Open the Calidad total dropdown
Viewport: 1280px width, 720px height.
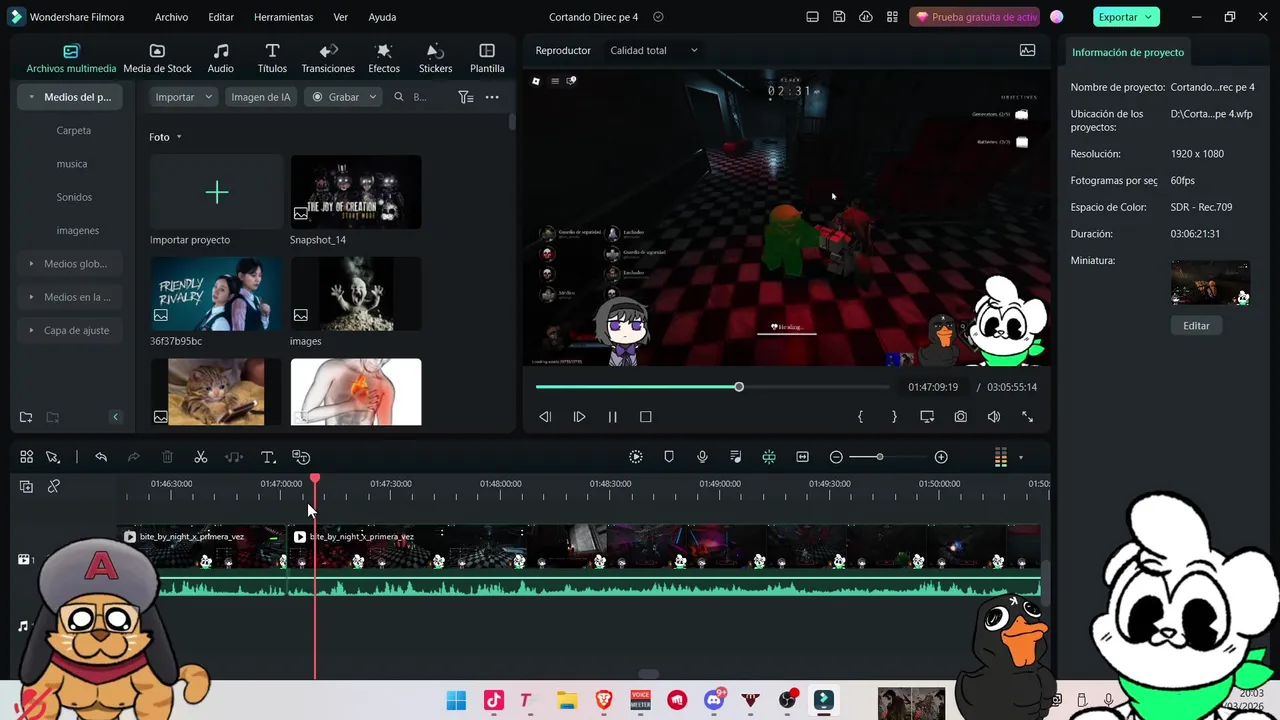654,50
